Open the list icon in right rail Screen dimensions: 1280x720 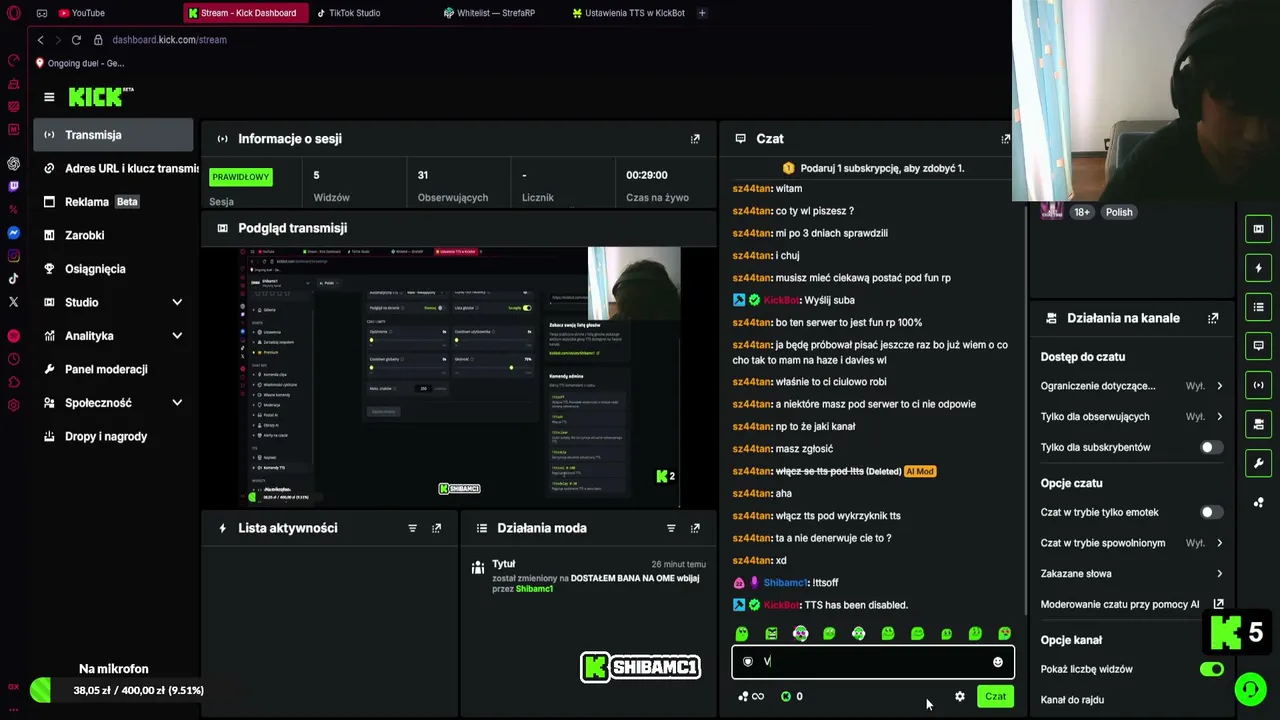click(x=1258, y=307)
